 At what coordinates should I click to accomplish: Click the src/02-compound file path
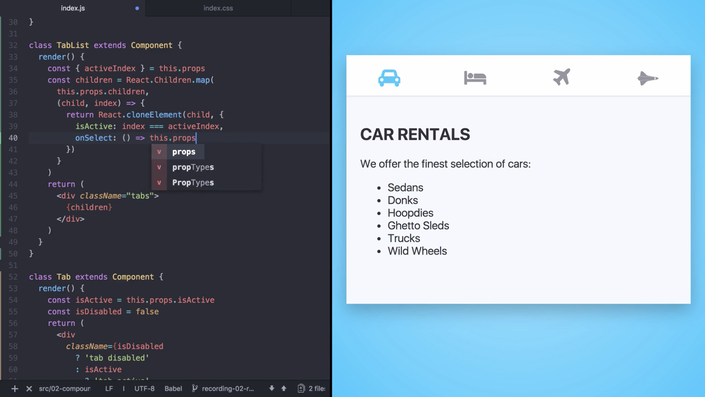[x=64, y=388]
